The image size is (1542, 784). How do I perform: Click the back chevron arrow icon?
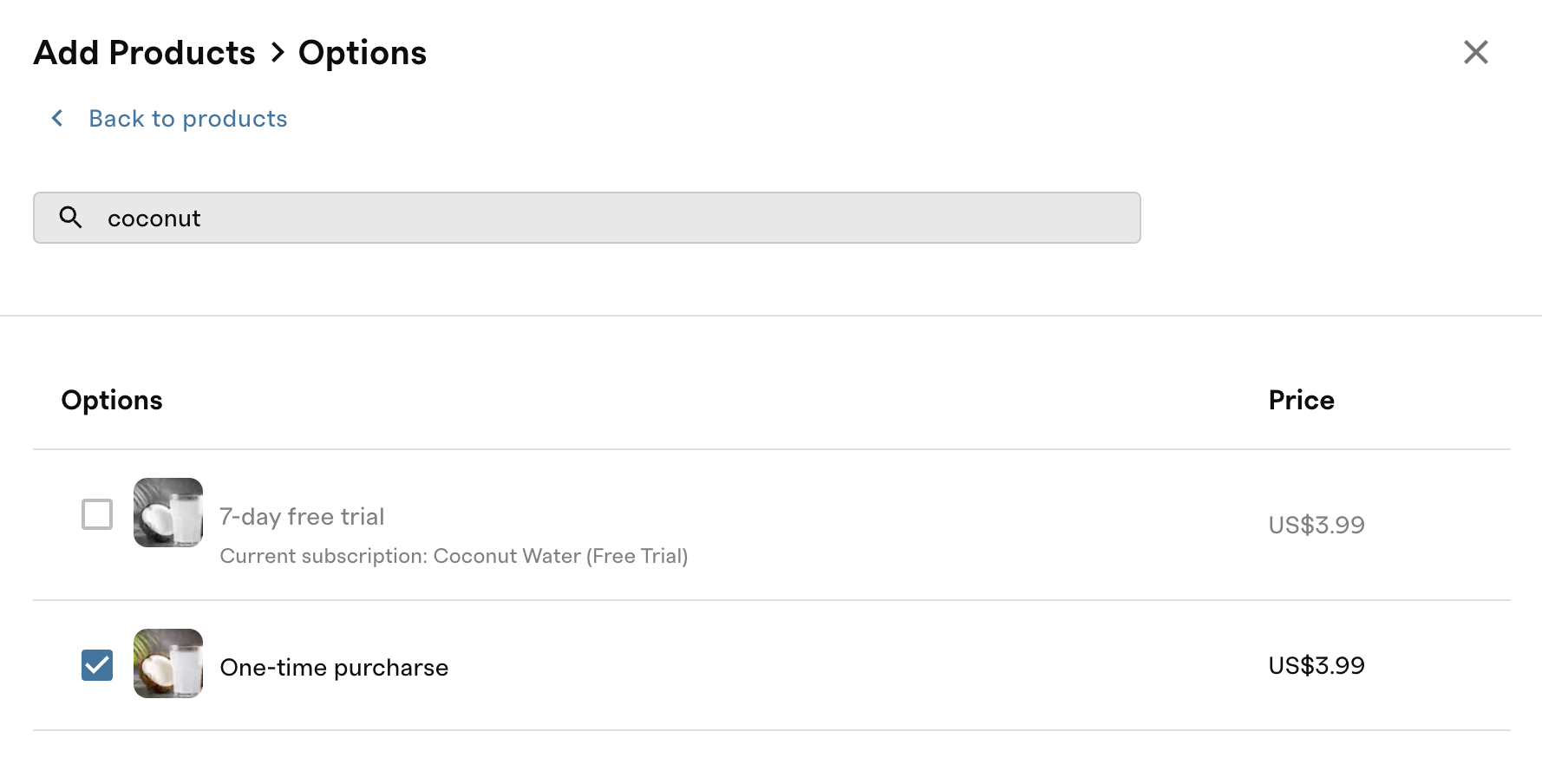(57, 118)
